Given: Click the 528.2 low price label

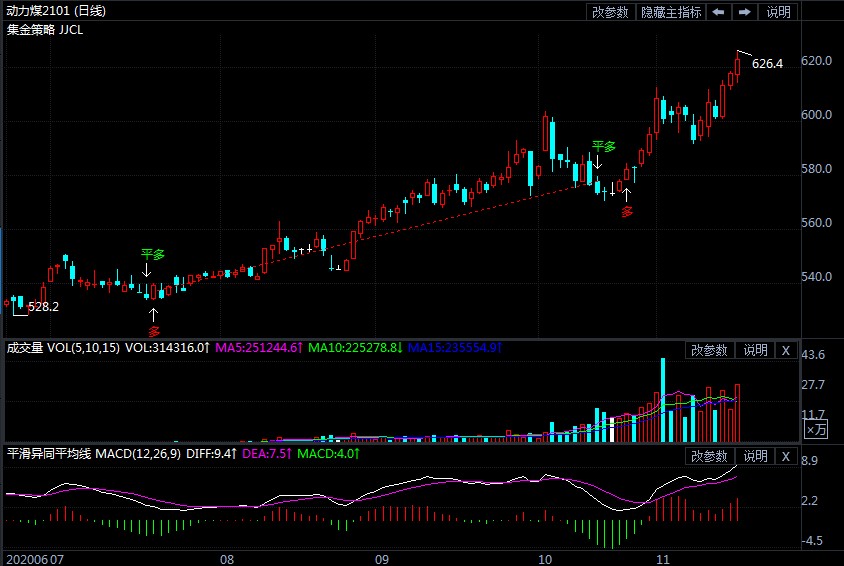Looking at the screenshot, I should pyautogui.click(x=43, y=307).
